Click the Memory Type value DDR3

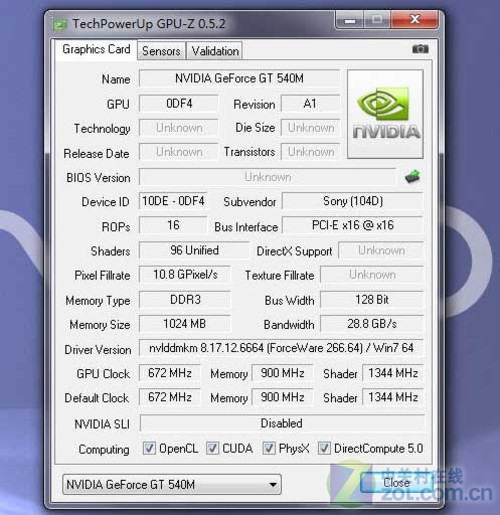tap(185, 299)
